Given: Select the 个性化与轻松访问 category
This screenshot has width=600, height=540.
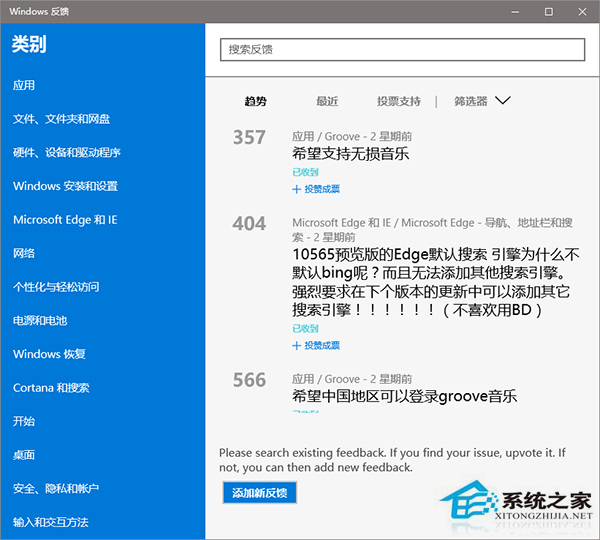Looking at the screenshot, I should tap(56, 287).
